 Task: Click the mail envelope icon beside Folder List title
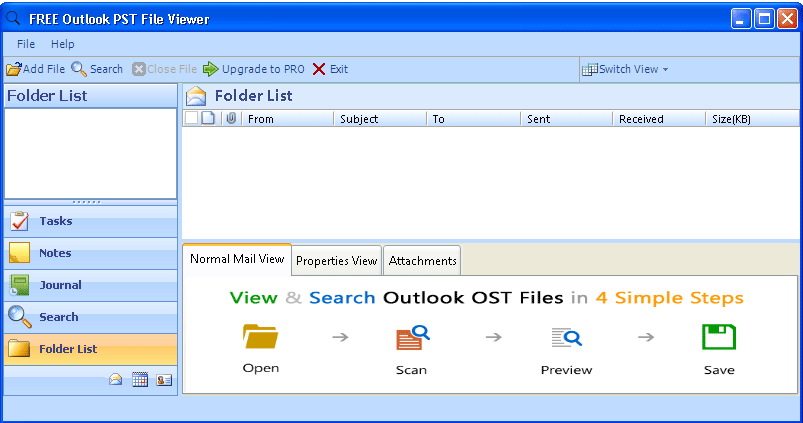196,96
